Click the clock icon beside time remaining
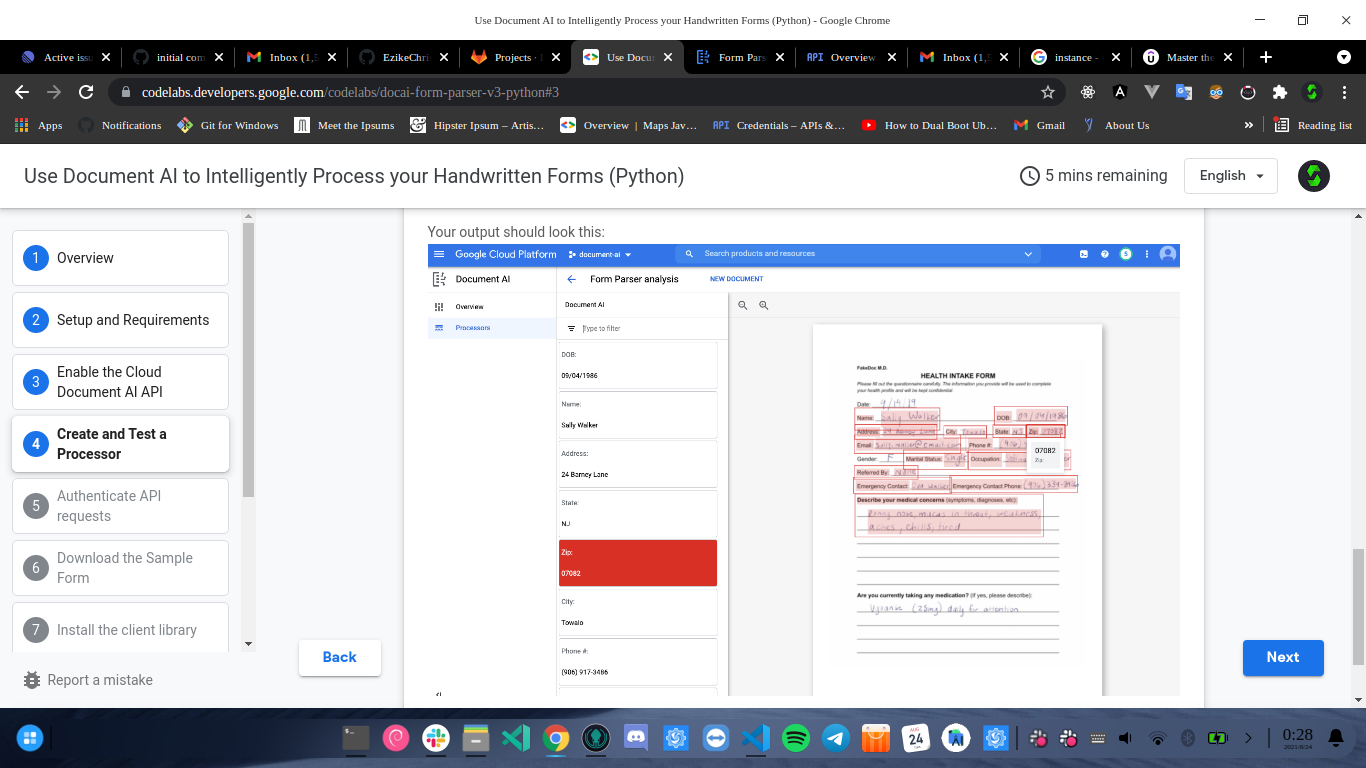 pos(1029,176)
